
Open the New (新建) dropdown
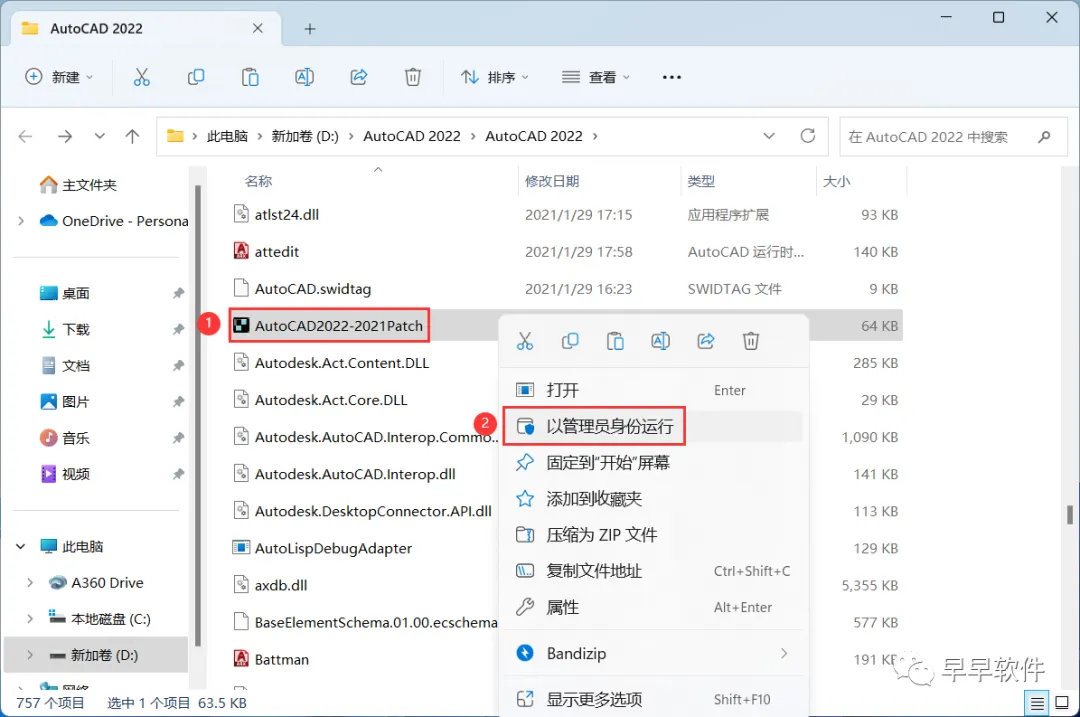point(59,77)
